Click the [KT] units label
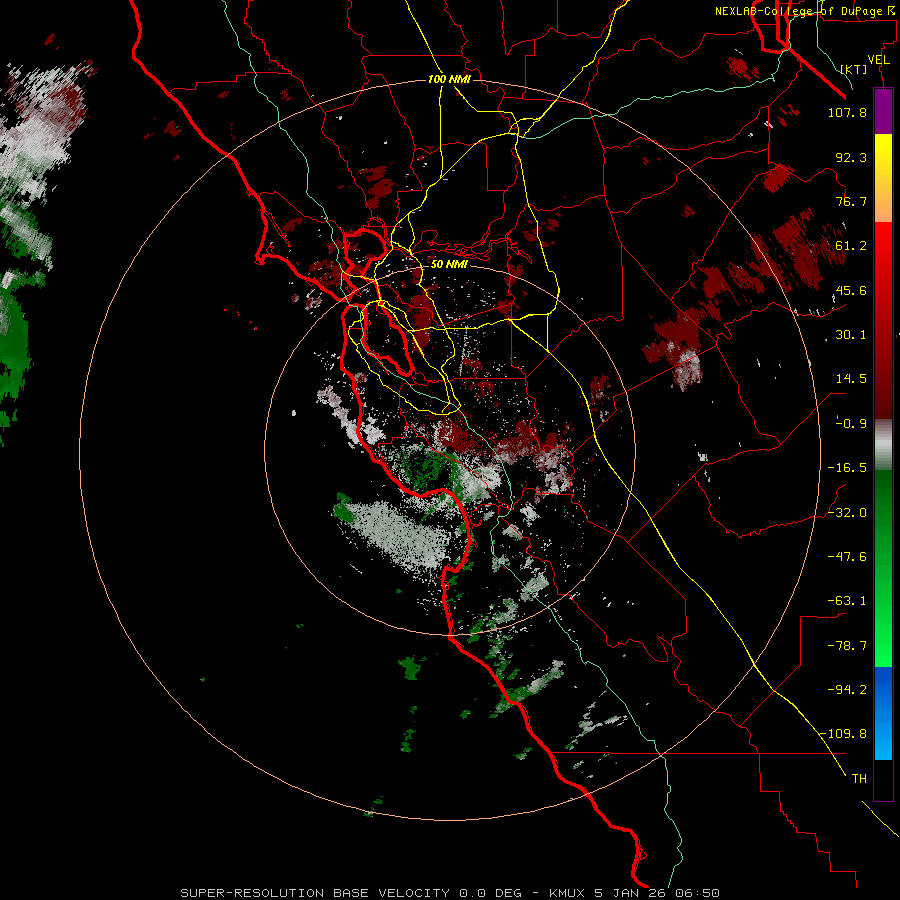The height and width of the screenshot is (900, 900). click(x=854, y=69)
